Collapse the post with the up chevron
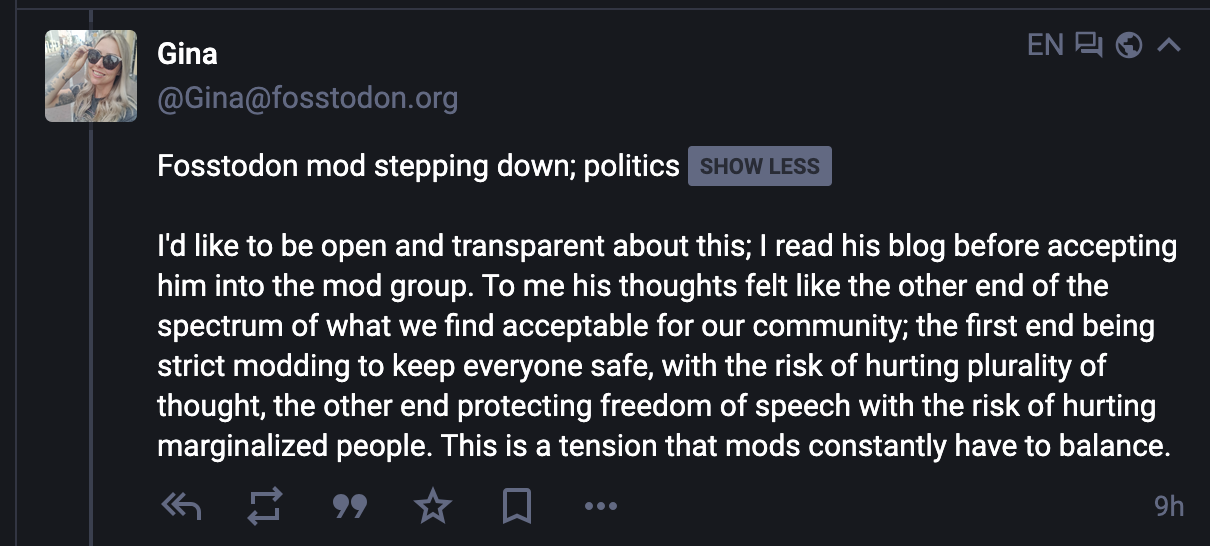Viewport: 1210px width, 546px height. [x=1169, y=45]
